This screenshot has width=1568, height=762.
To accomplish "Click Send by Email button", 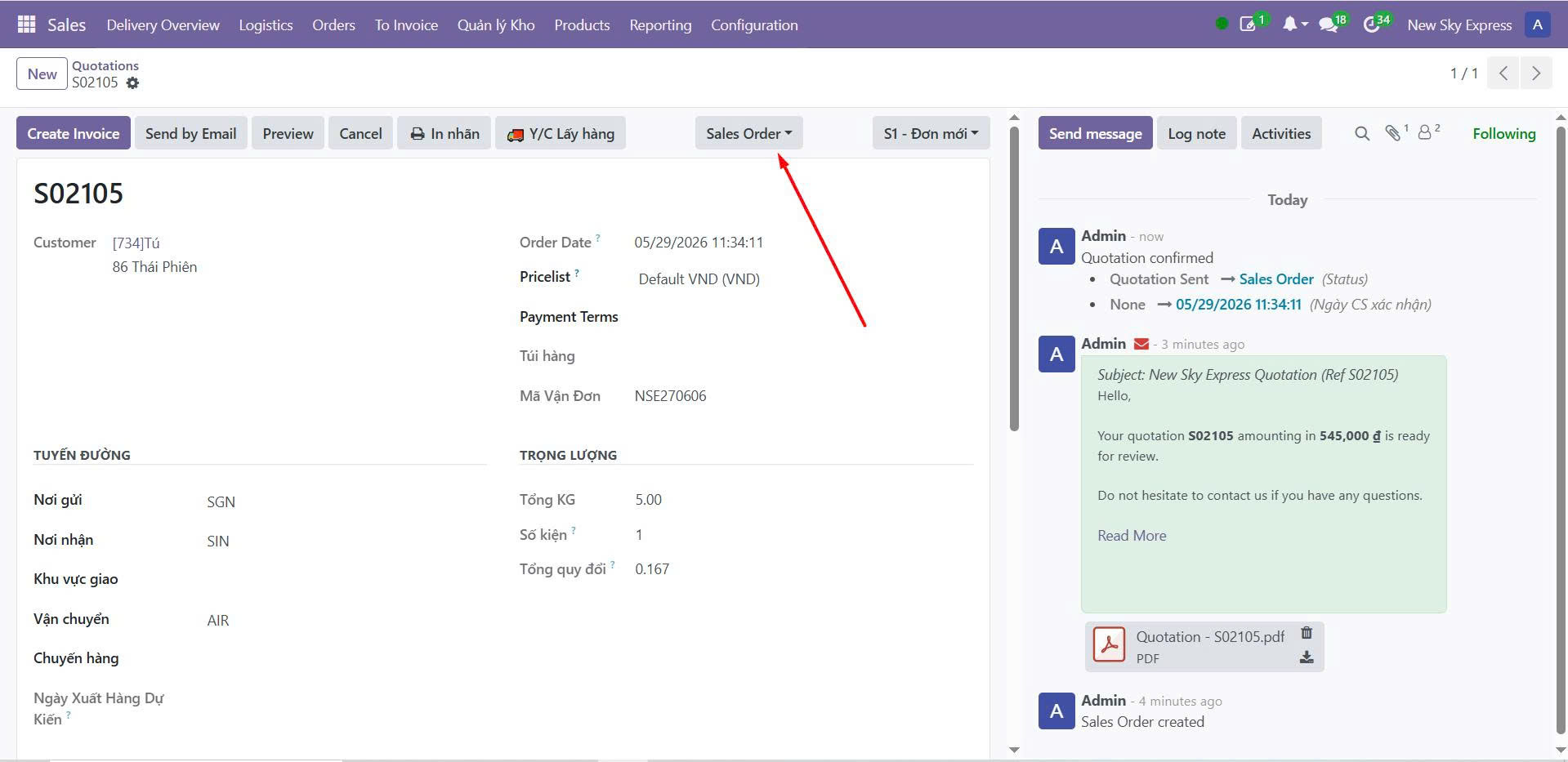I will point(190,133).
